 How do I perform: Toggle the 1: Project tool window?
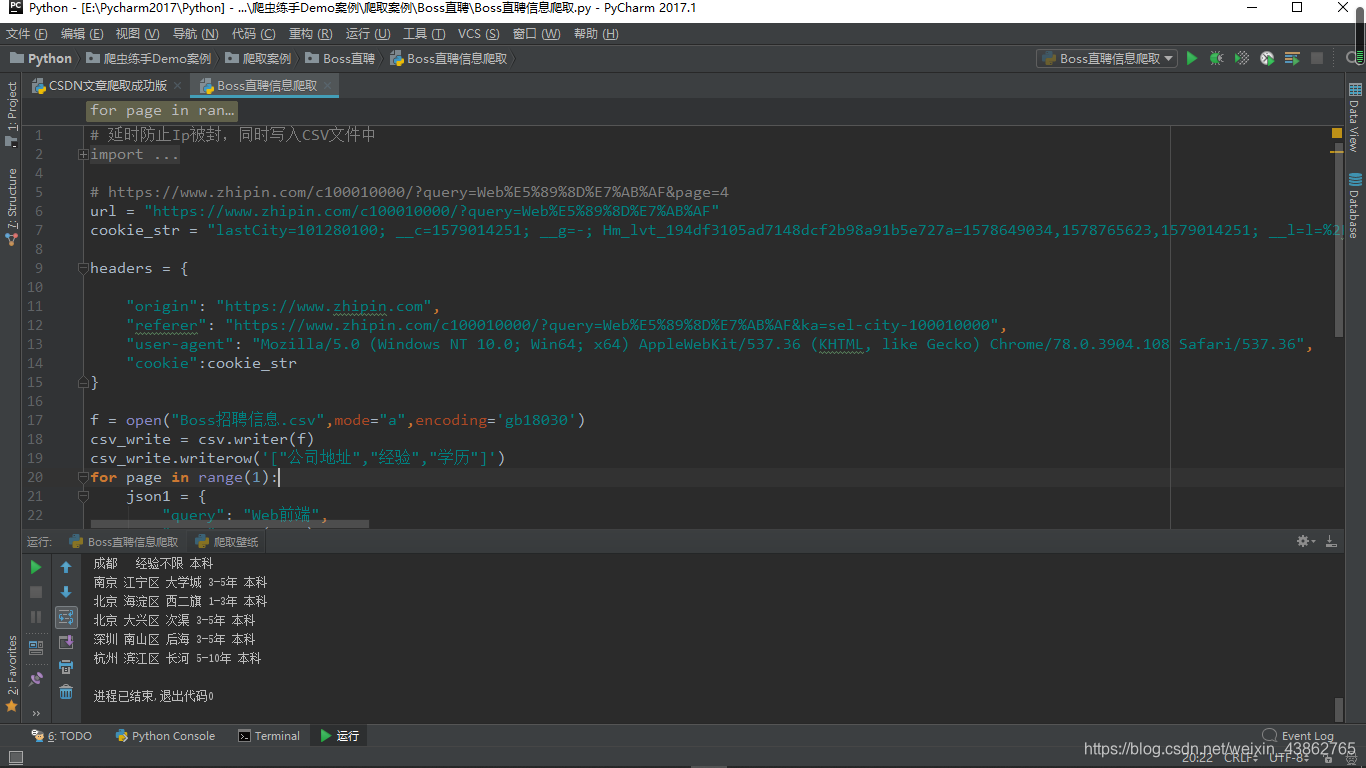click(12, 114)
